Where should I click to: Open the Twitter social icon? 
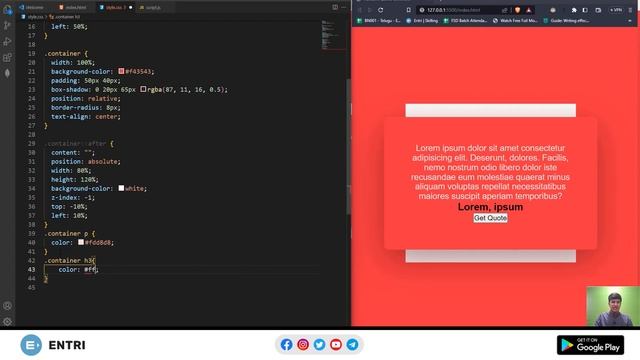[x=319, y=344]
